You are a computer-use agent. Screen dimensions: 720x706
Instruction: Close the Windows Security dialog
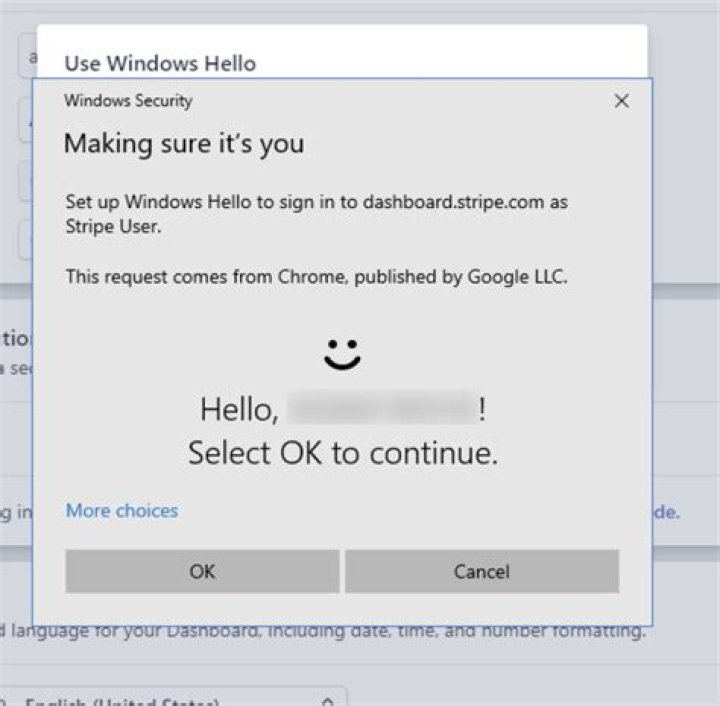point(621,101)
